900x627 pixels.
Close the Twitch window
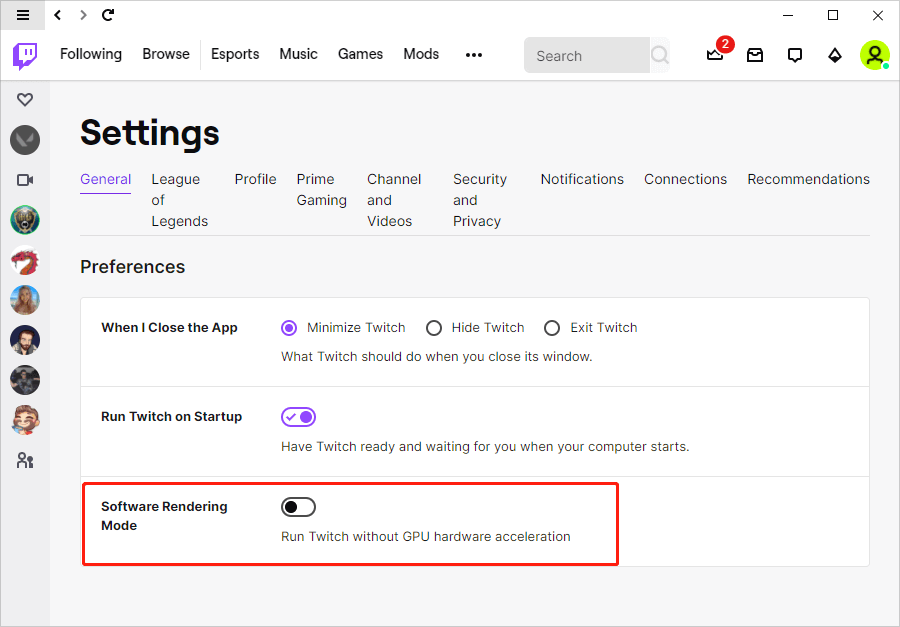pos(878,16)
